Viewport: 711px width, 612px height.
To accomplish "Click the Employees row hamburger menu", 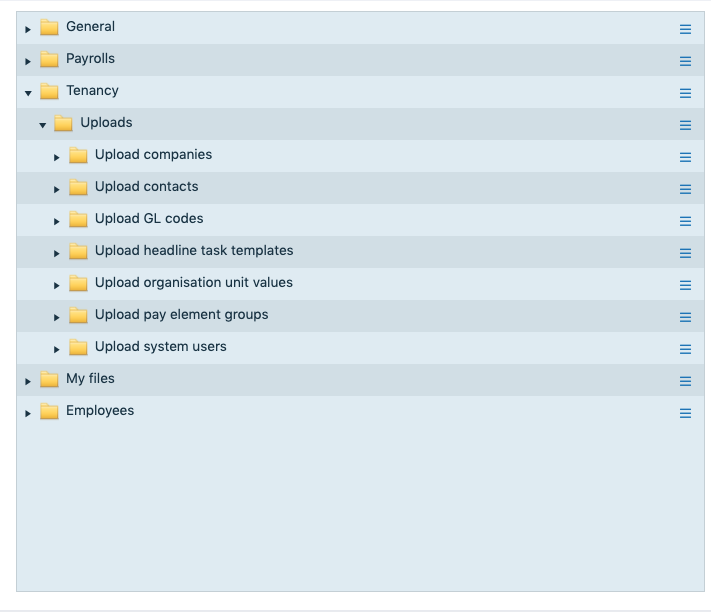I will point(685,413).
